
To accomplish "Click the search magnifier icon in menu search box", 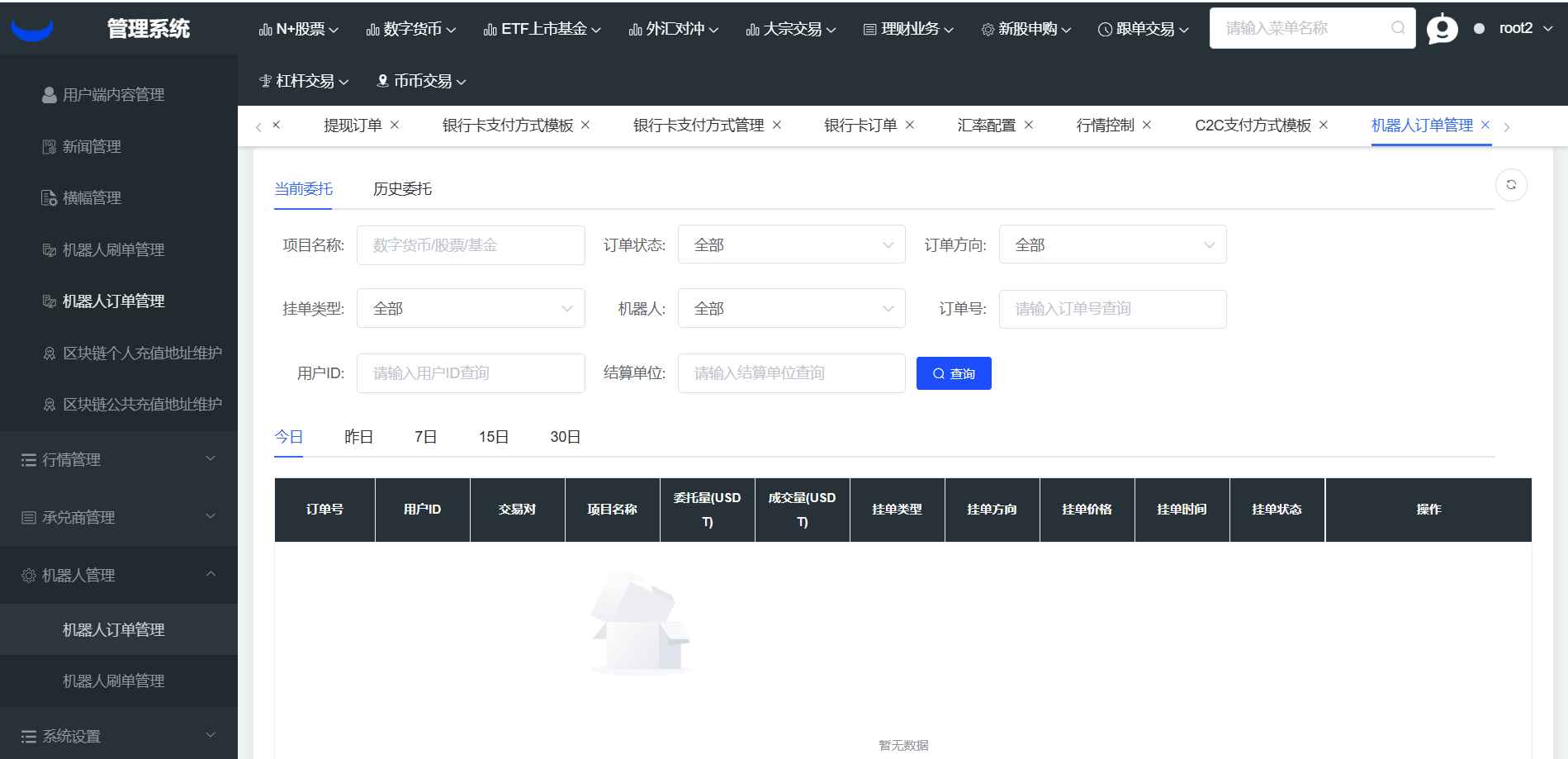I will click(1397, 28).
